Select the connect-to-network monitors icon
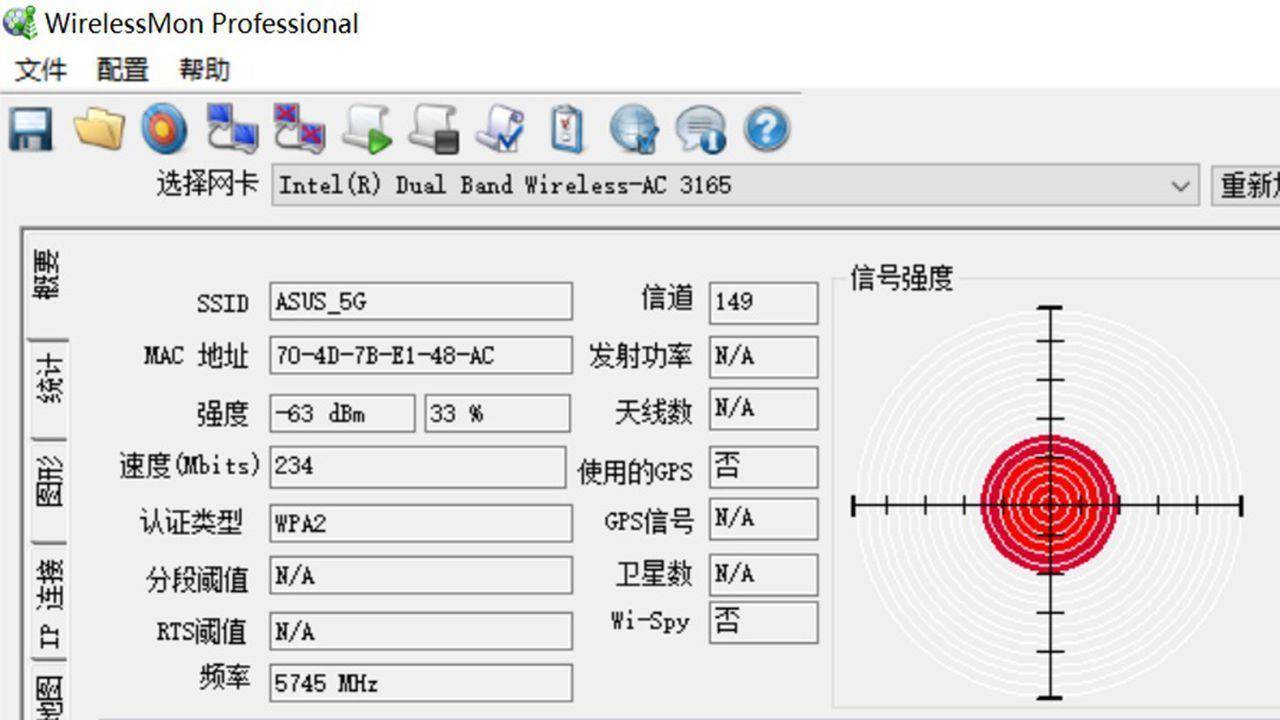The height and width of the screenshot is (720, 1280). coord(232,130)
